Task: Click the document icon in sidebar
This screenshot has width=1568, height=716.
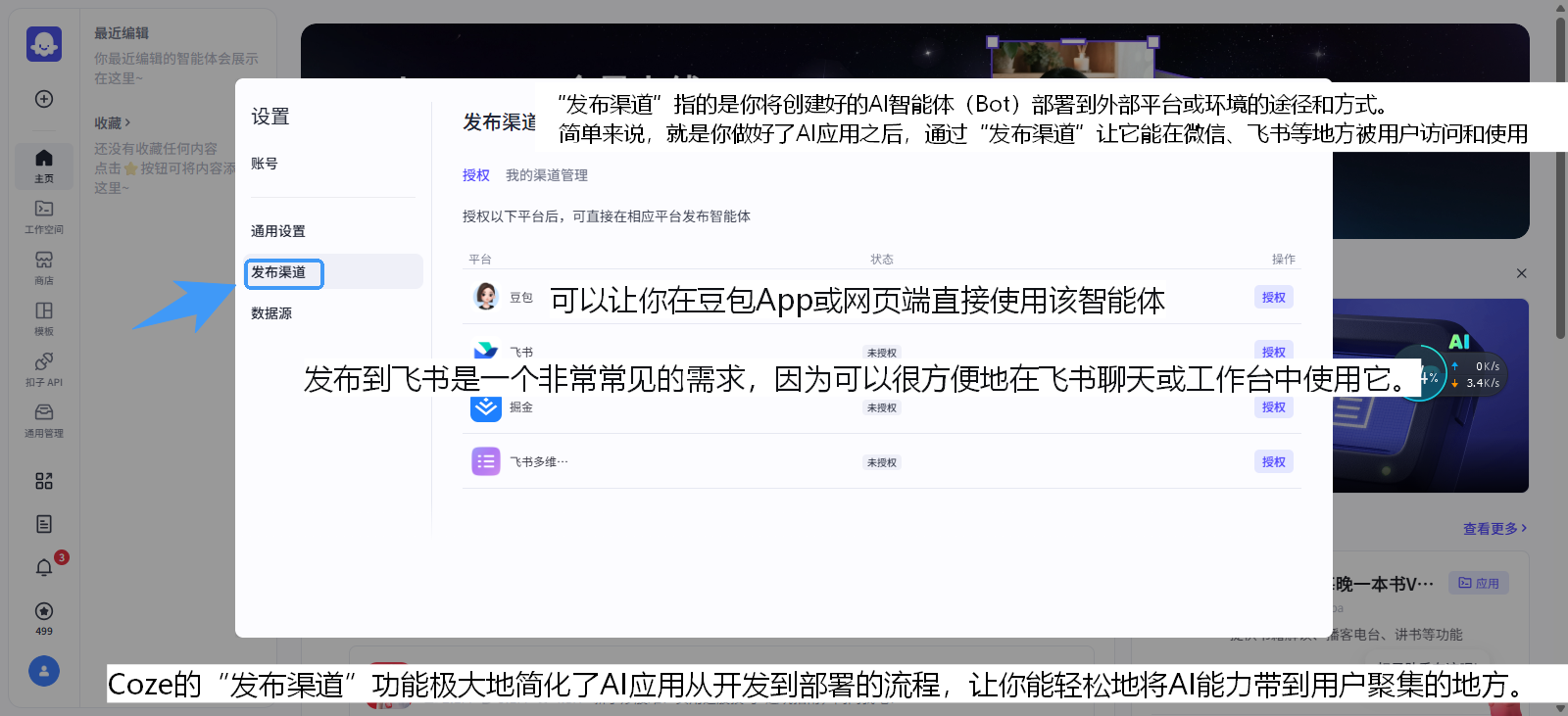Action: point(44,524)
